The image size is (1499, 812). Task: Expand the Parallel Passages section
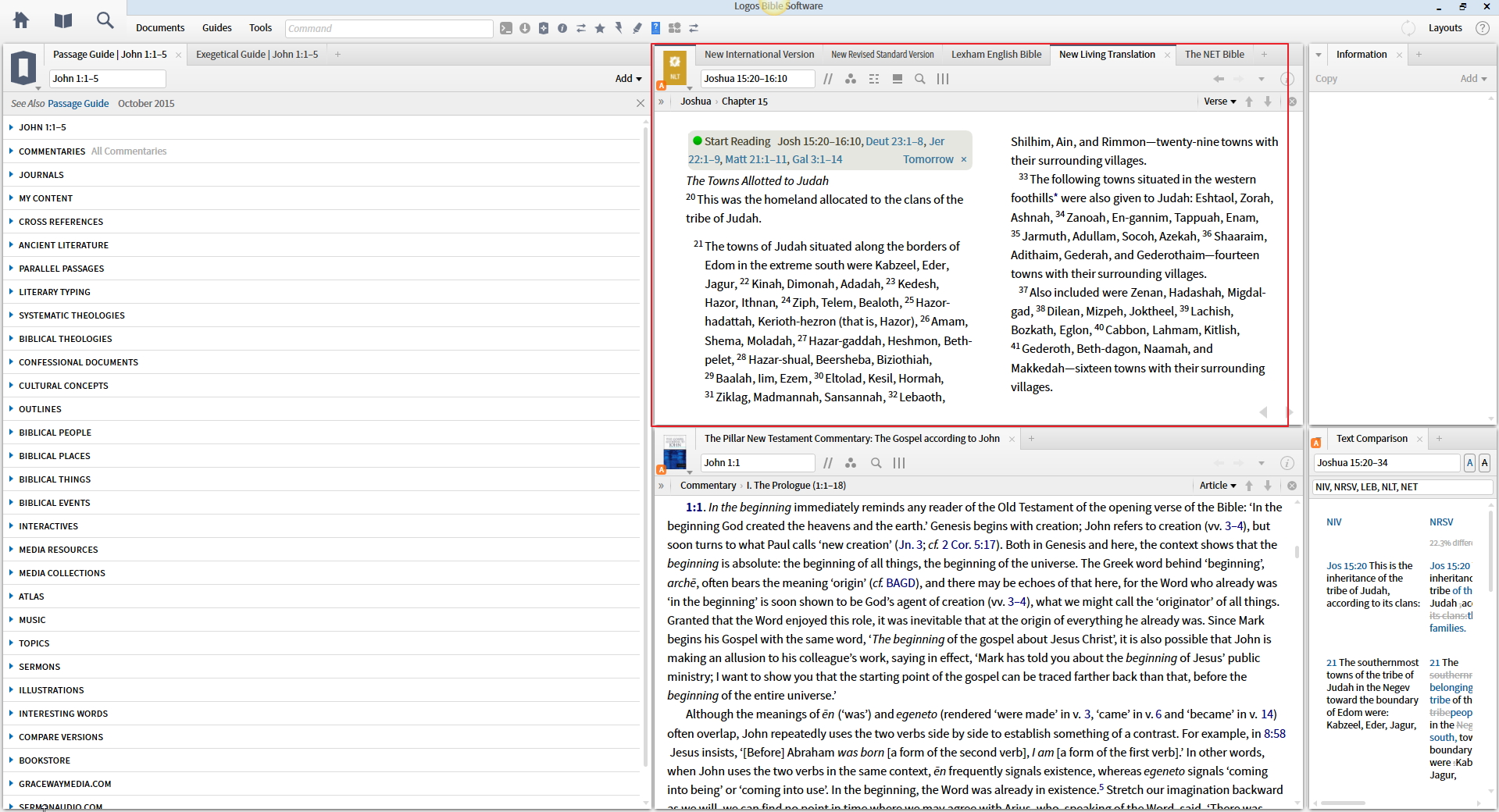click(11, 268)
